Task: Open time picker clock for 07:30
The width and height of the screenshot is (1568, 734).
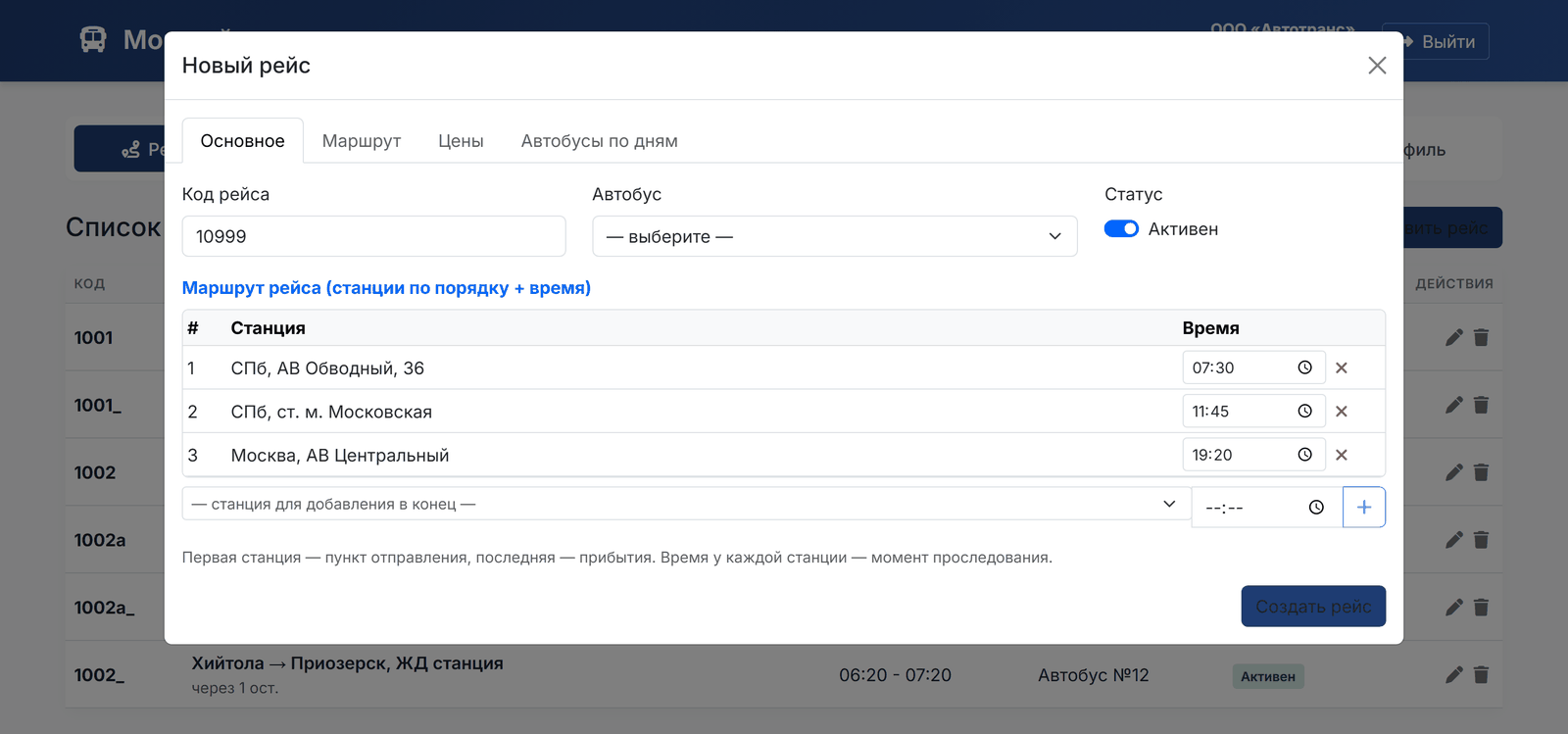Action: [x=1304, y=367]
